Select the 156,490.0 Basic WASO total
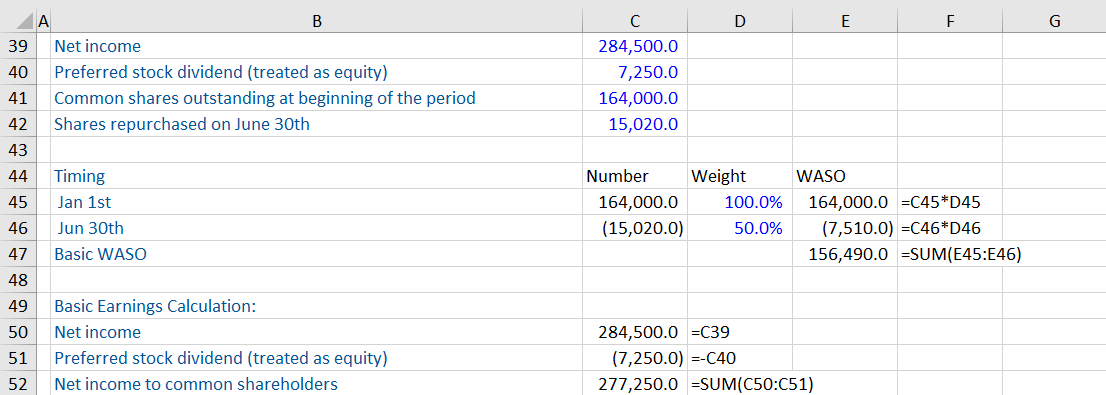1106x395 pixels. tap(845, 254)
